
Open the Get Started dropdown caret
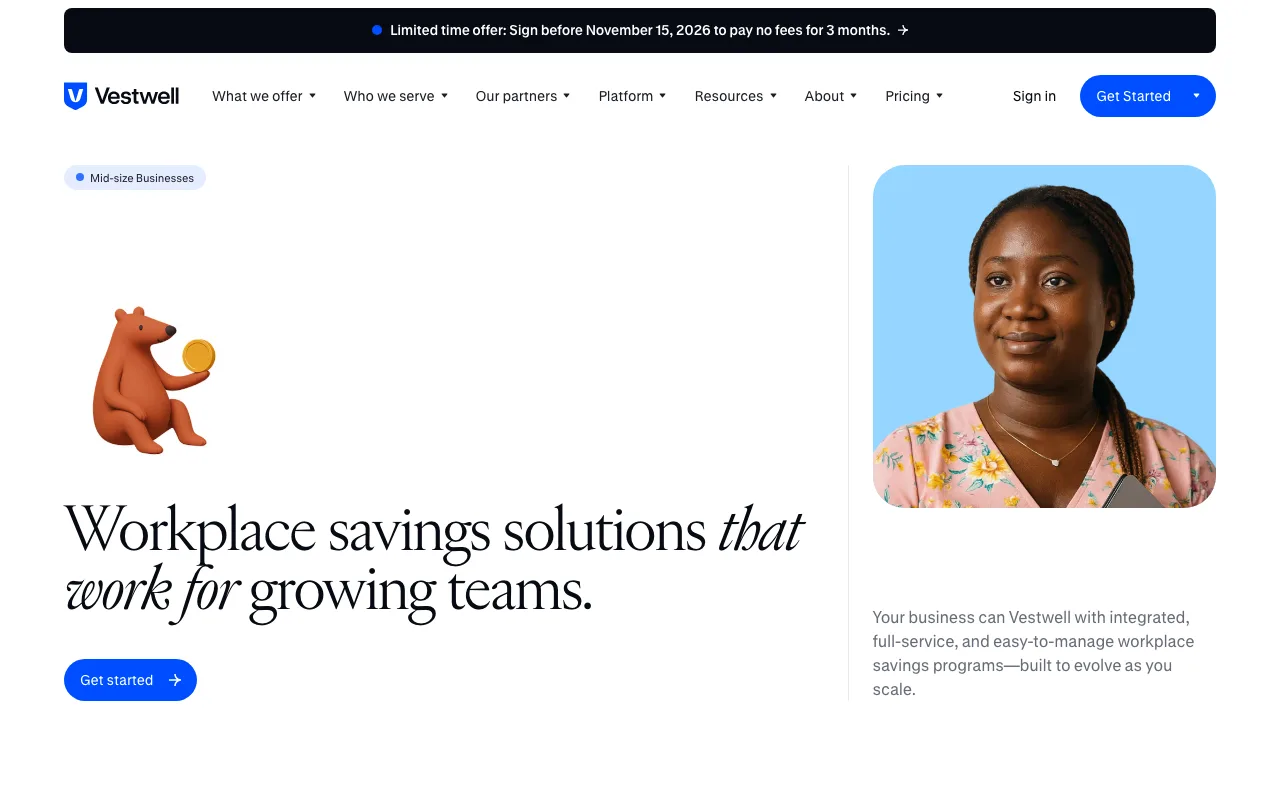[x=1196, y=96]
